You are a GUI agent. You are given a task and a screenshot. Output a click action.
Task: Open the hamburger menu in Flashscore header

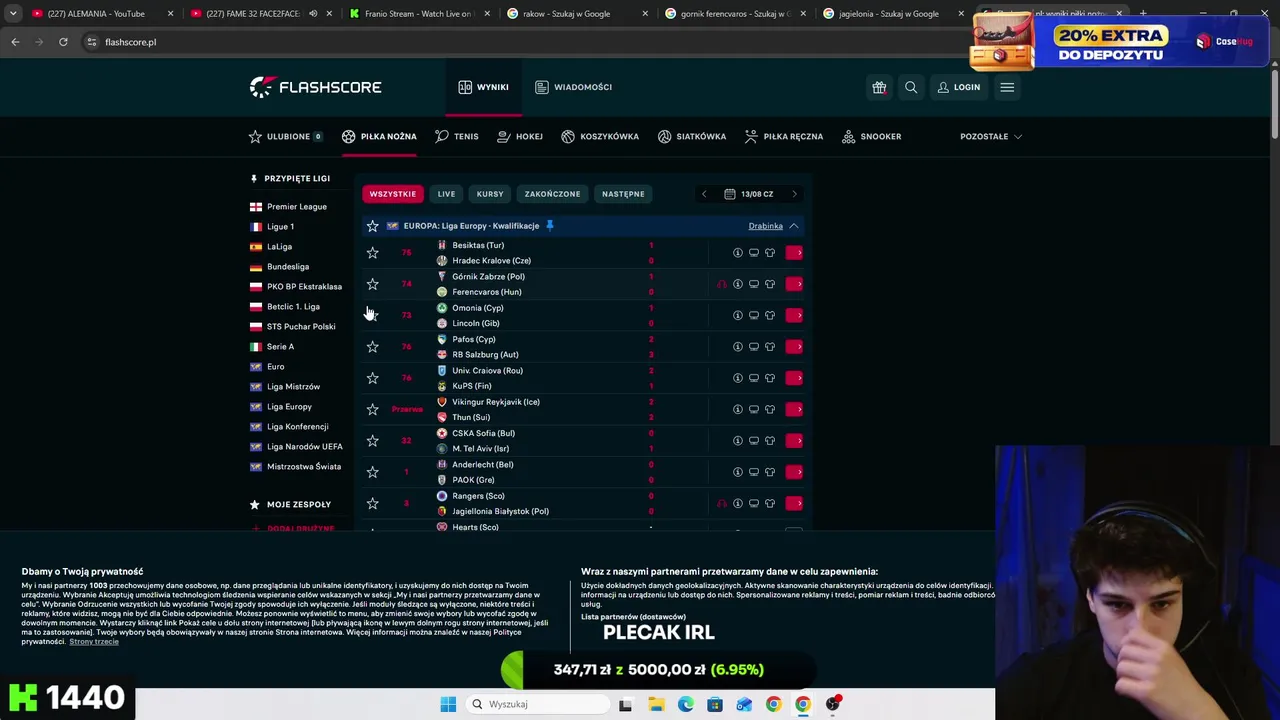click(x=1007, y=87)
